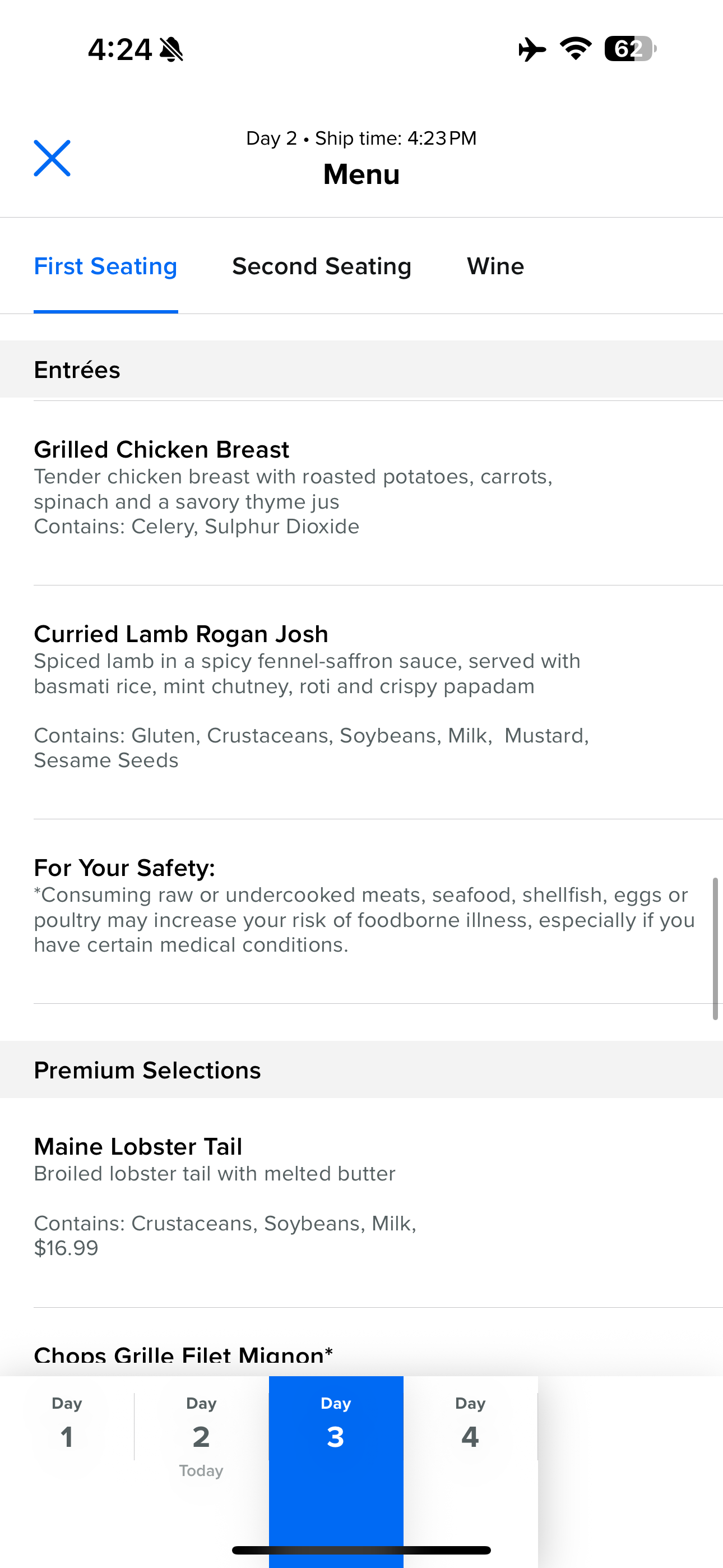Tap the silent mode bell icon
The image size is (723, 1568).
pos(171,49)
